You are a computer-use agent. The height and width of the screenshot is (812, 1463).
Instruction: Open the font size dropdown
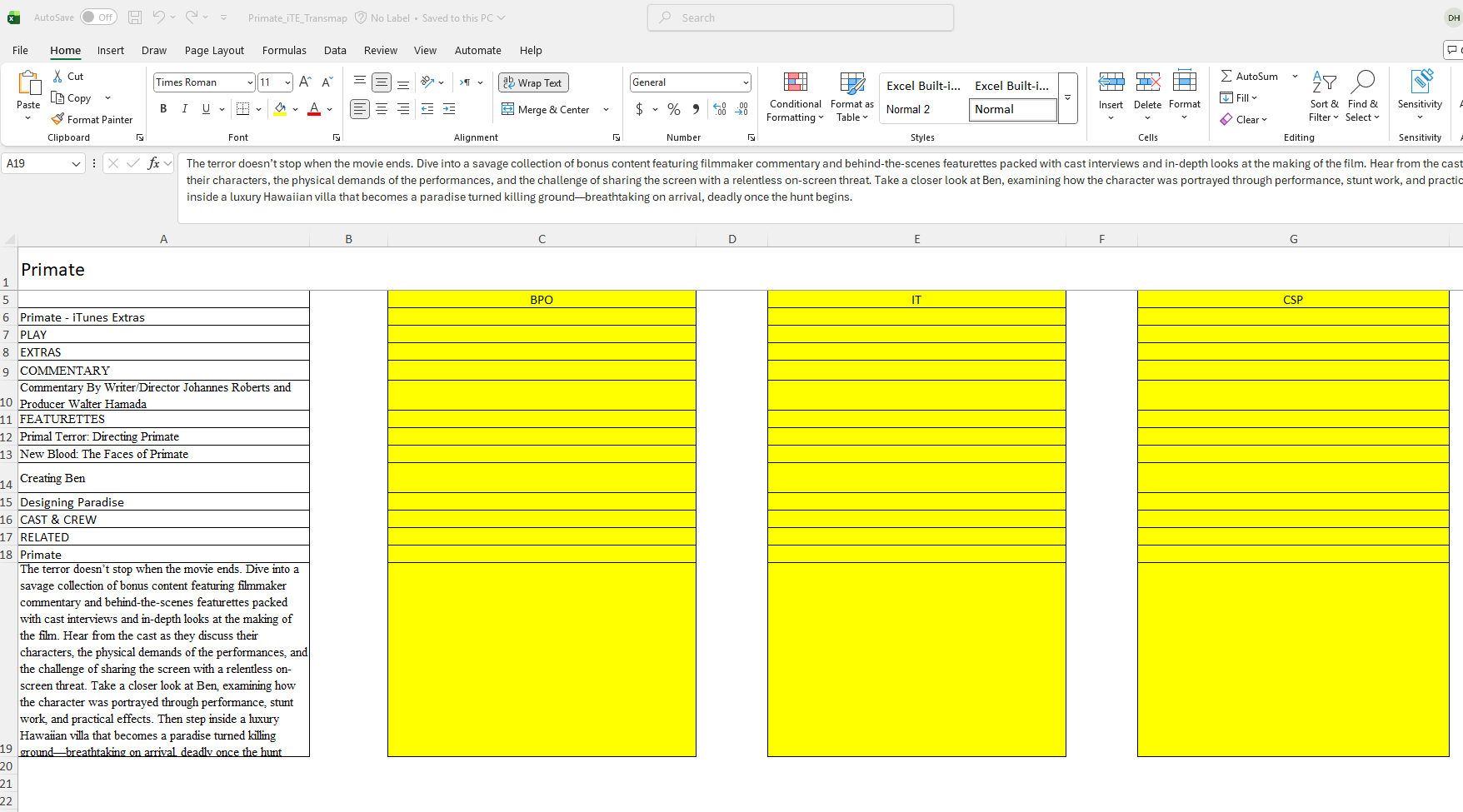287,82
